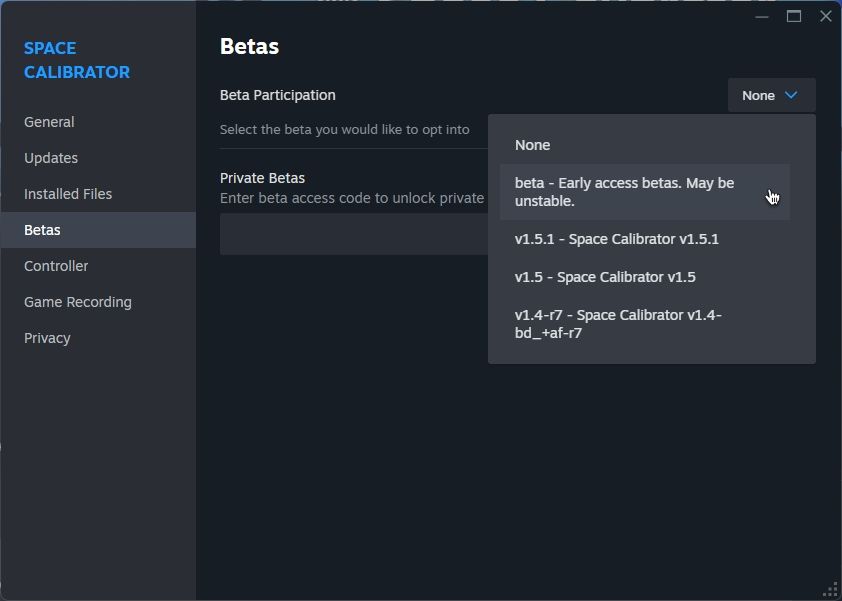Open the General settings page
Viewport: 842px width, 601px height.
point(98,122)
